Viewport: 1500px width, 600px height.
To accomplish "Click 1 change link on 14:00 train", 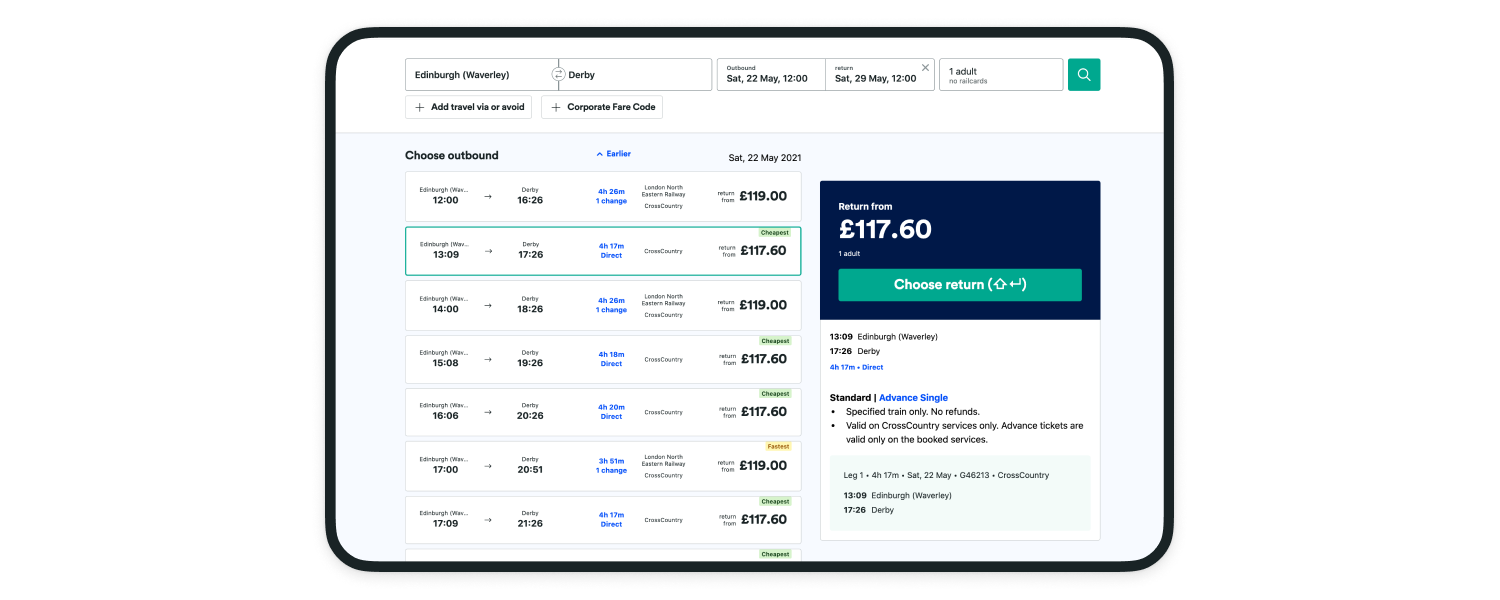I will pyautogui.click(x=611, y=310).
